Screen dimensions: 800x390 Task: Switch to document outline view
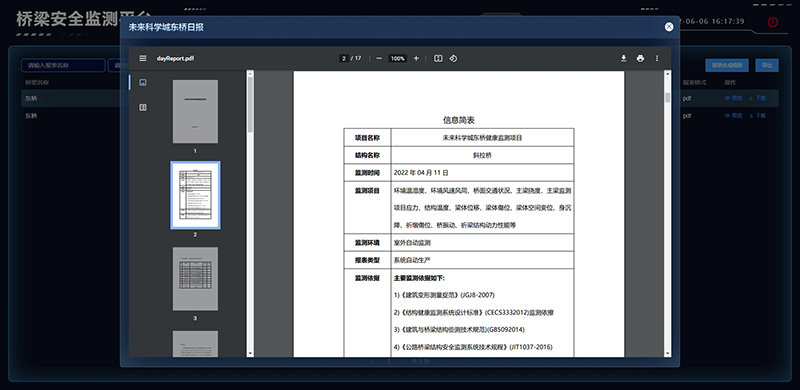[143, 107]
